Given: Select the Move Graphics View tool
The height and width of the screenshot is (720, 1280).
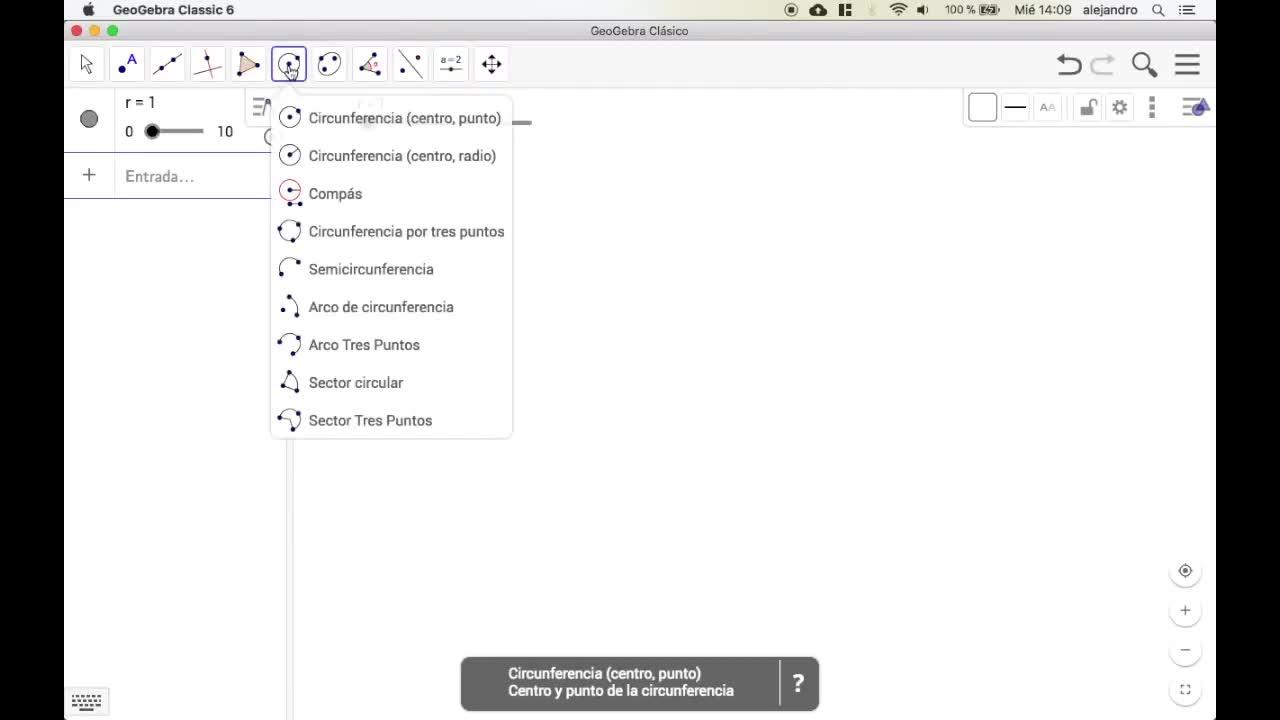Looking at the screenshot, I should 491,64.
